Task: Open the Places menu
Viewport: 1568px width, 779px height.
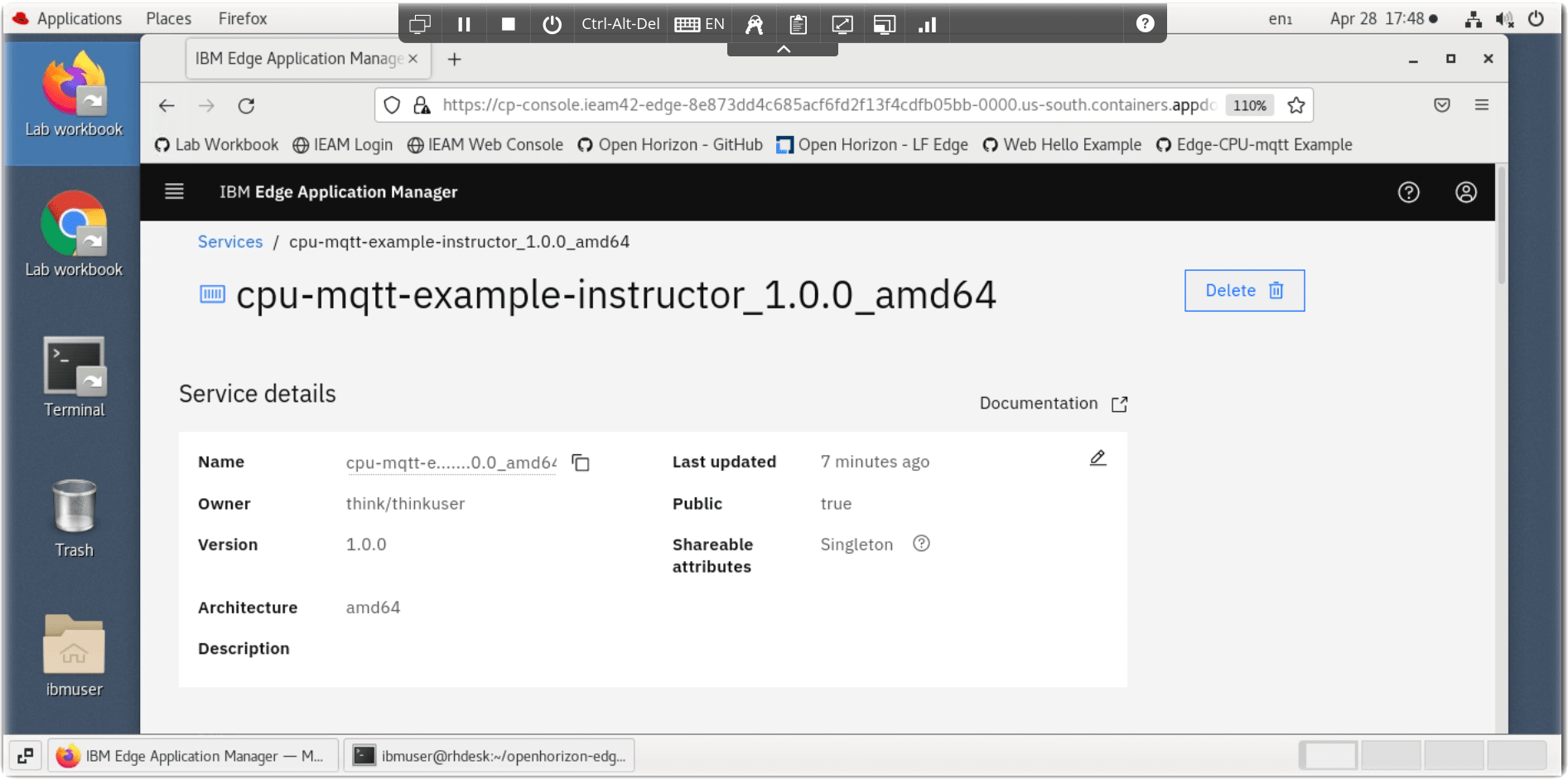Action: 168,18
